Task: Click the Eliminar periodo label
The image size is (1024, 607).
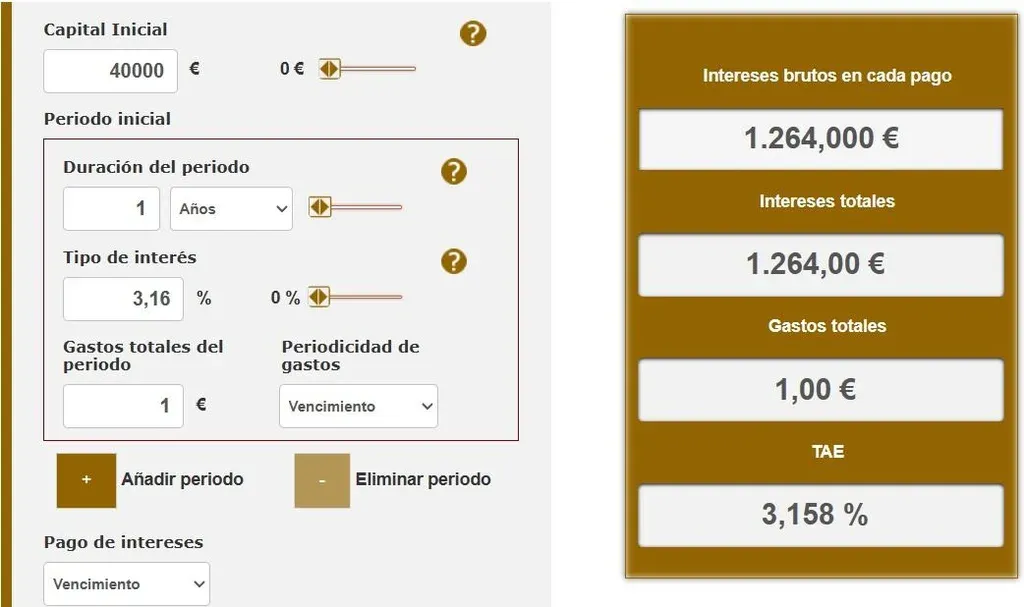Action: (x=423, y=479)
